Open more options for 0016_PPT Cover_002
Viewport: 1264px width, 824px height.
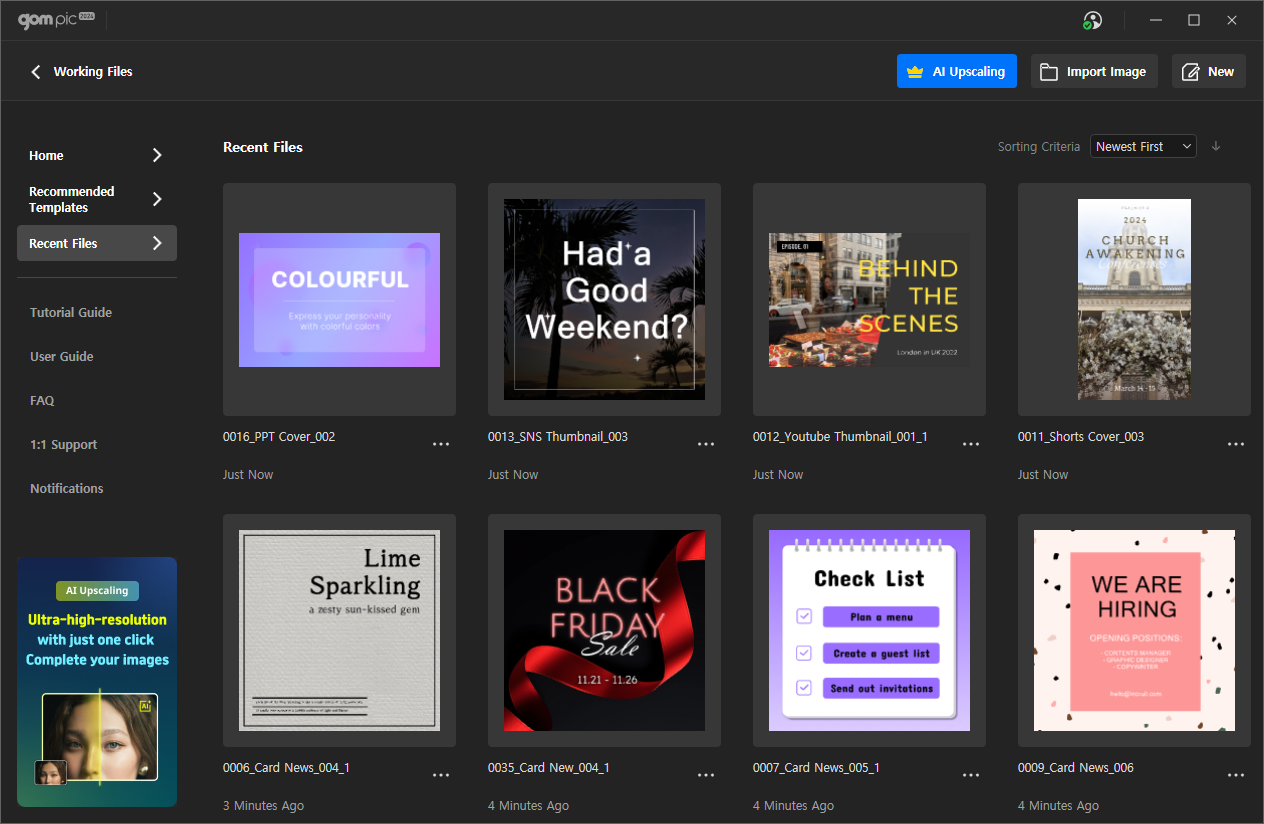441,444
